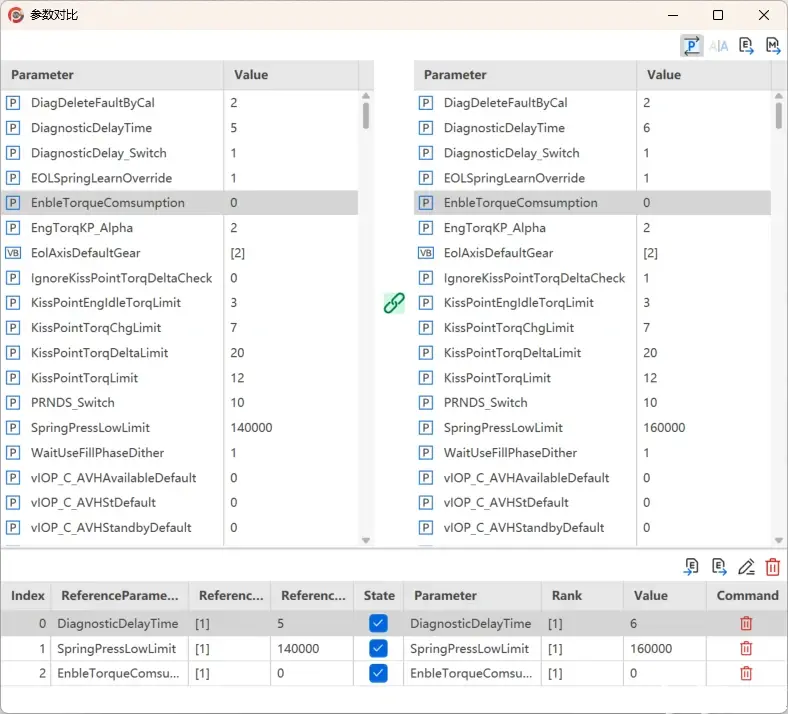Select right DiagDeleteFaultByCal row
Image resolution: width=788 pixels, height=714 pixels.
pyautogui.click(x=593, y=103)
